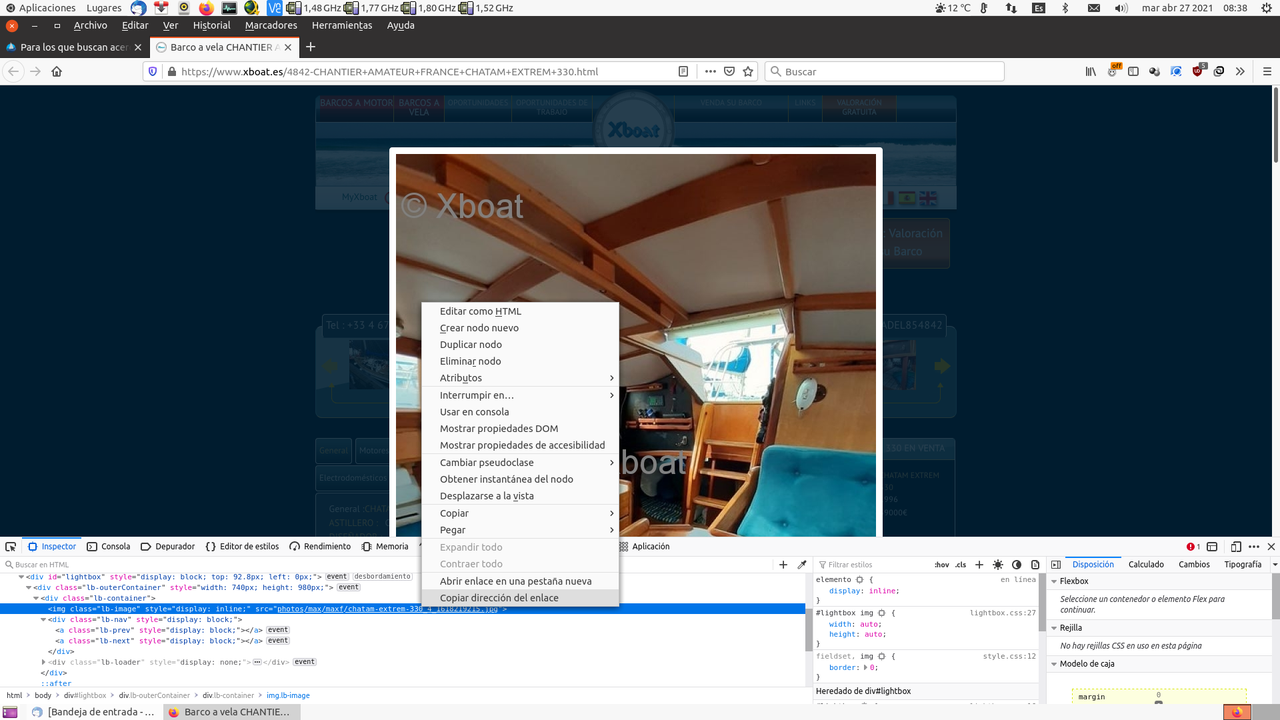Open the Cambiar pseudoclase submenu
1280x720 pixels.
(520, 463)
